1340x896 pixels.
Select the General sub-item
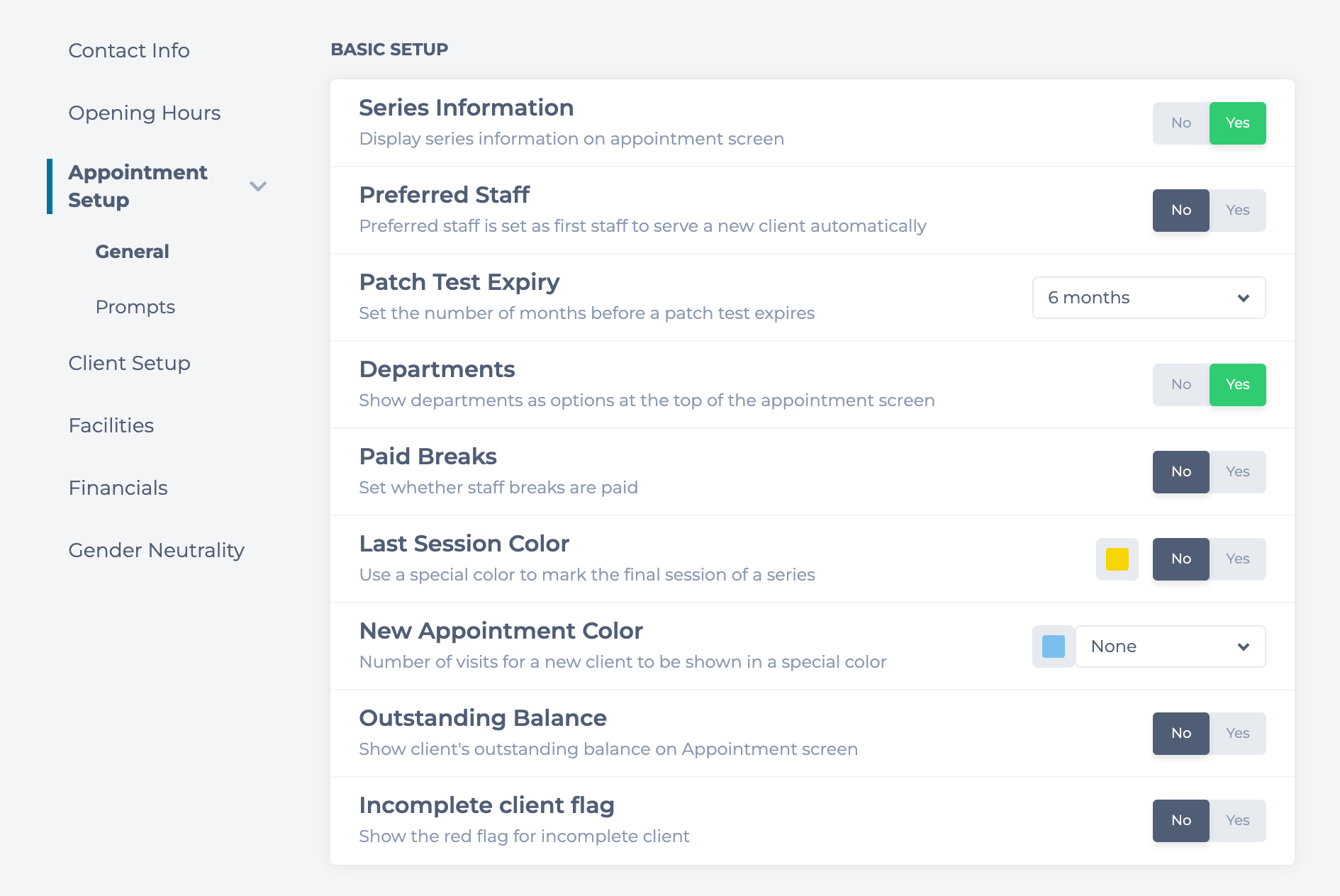[133, 252]
